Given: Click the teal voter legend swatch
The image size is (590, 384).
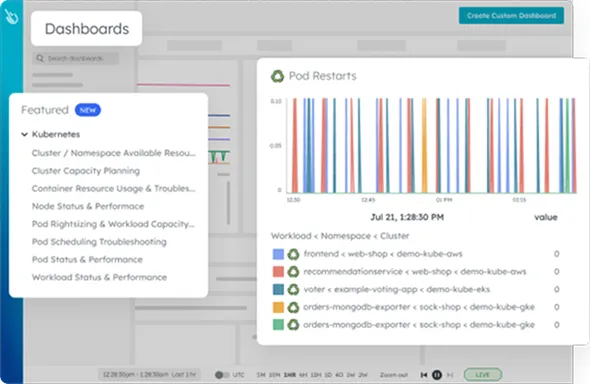Looking at the screenshot, I should [x=278, y=290].
